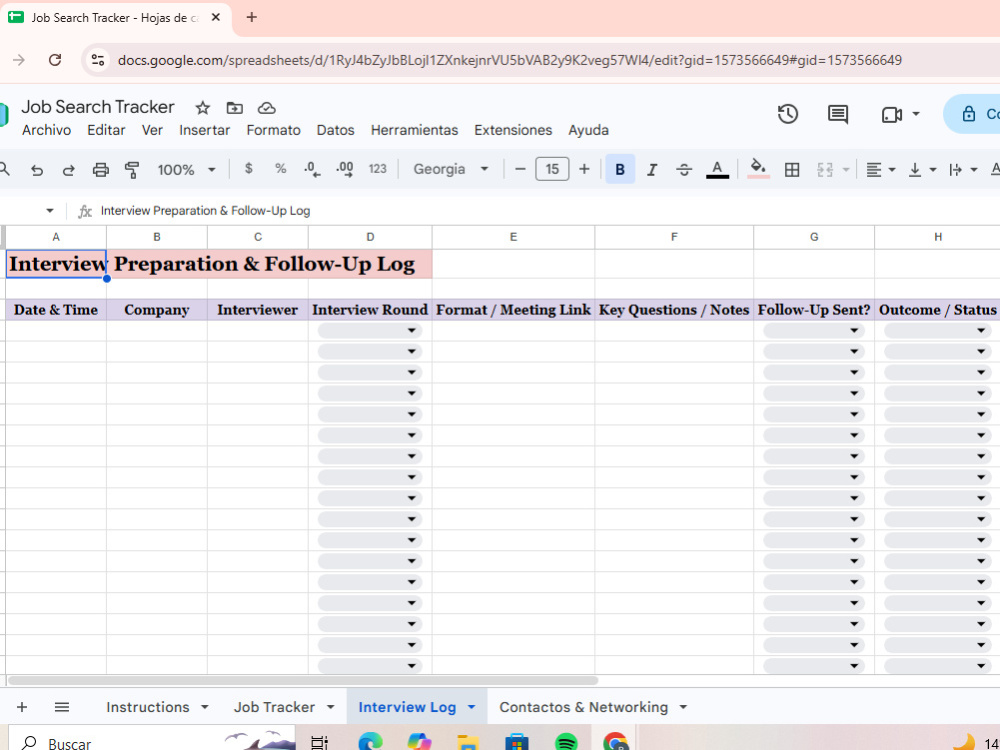
Task: Increase decimal places icon
Action: click(345, 169)
